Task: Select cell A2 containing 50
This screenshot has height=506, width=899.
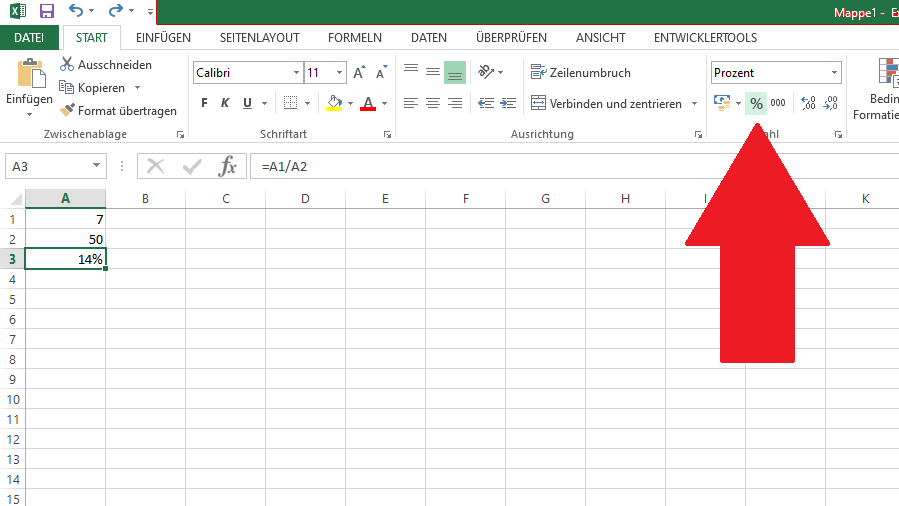Action: pyautogui.click(x=65, y=239)
